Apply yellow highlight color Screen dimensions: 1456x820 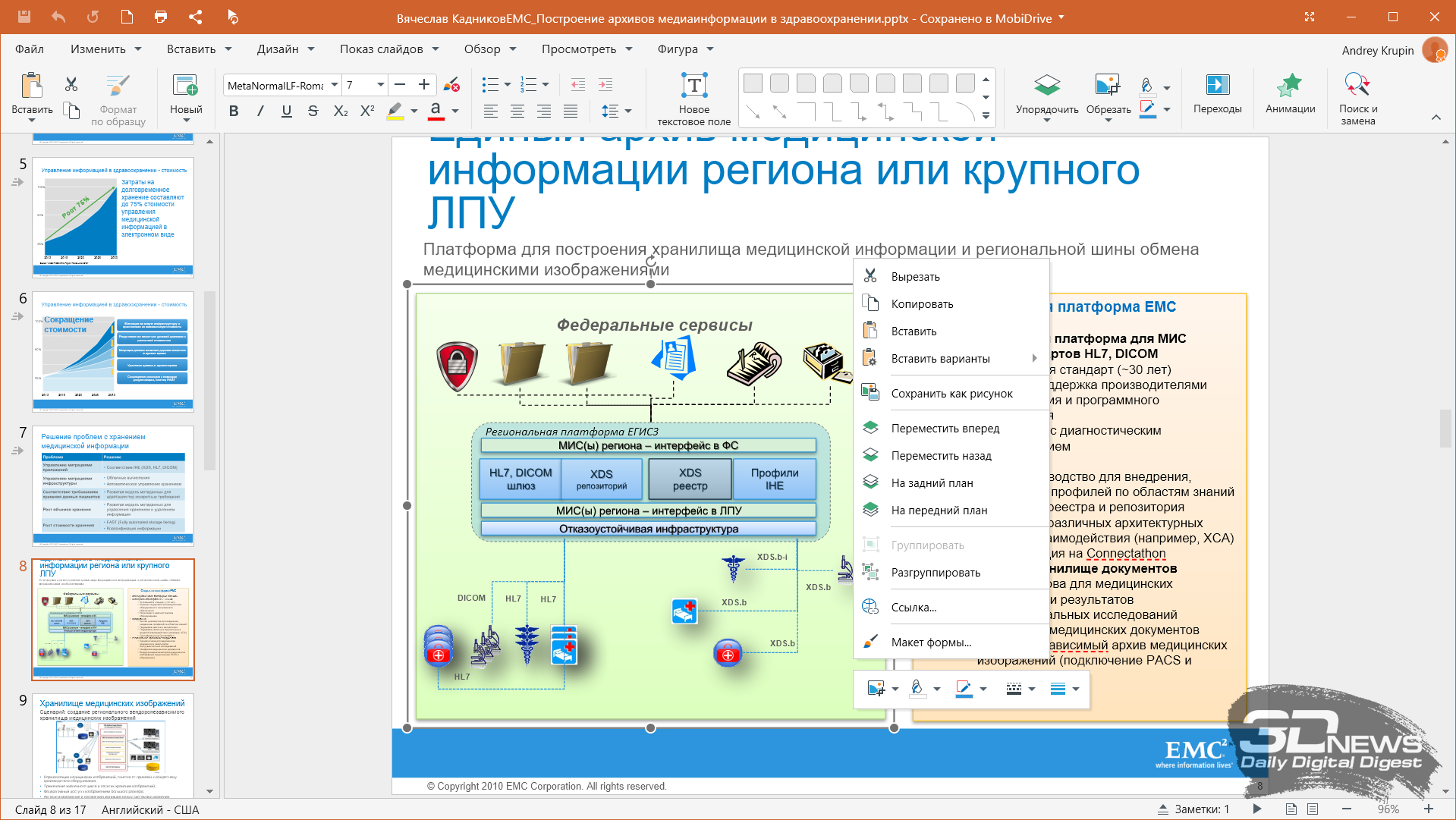click(x=395, y=112)
